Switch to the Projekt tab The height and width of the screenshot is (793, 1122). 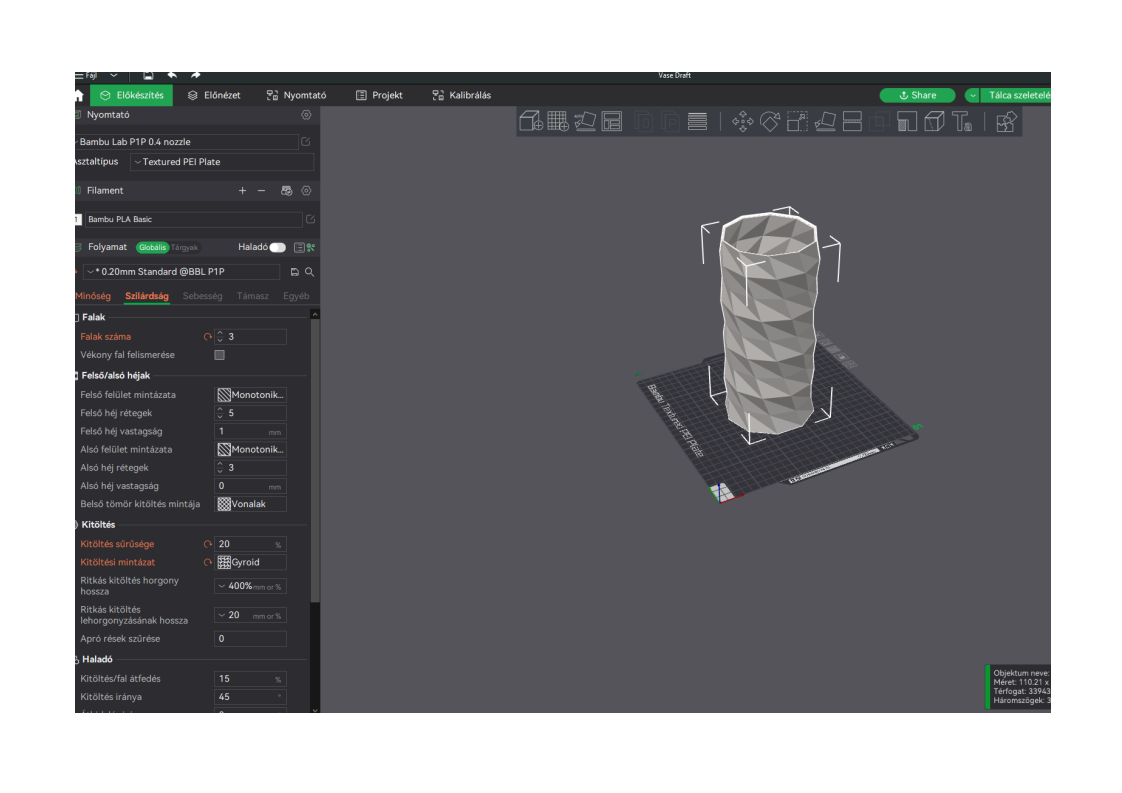tap(379, 95)
